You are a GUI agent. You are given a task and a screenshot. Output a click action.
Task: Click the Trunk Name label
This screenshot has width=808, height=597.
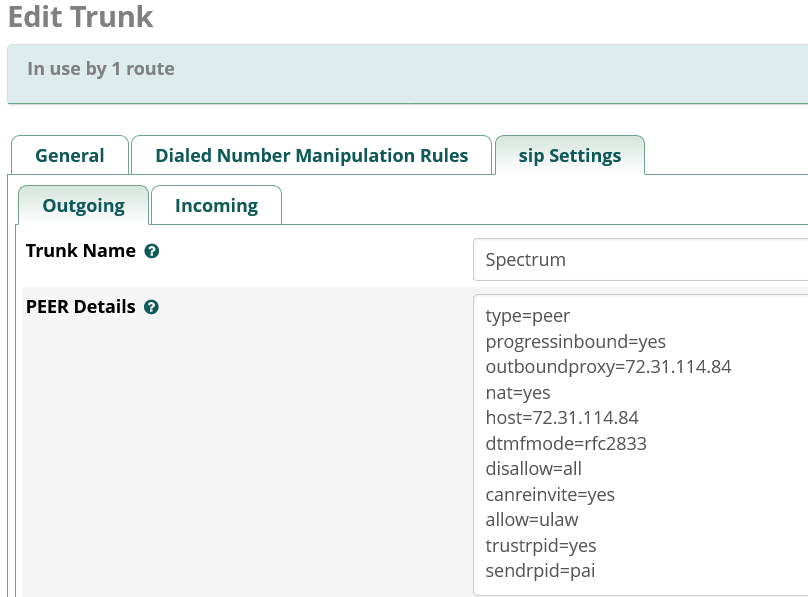[x=81, y=251]
